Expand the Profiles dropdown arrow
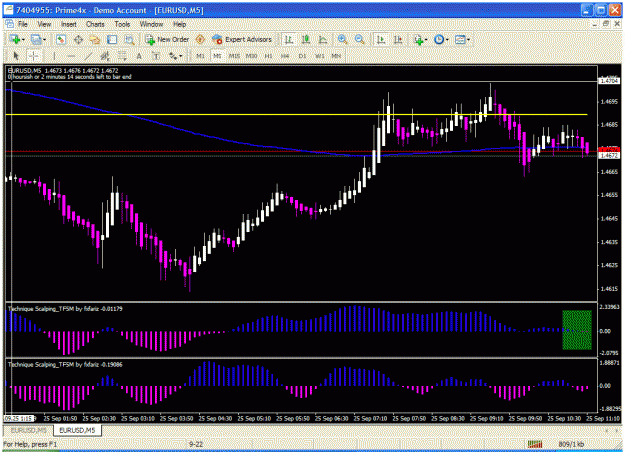625x452 pixels. (44, 40)
